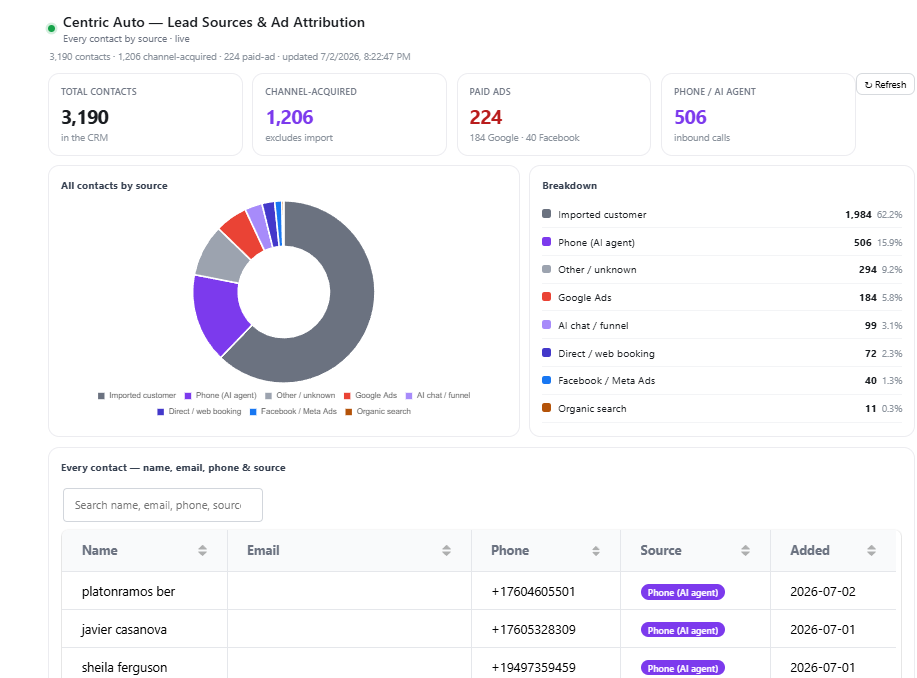Sort the table by Source column
This screenshot has height=678, width=917.
746,550
